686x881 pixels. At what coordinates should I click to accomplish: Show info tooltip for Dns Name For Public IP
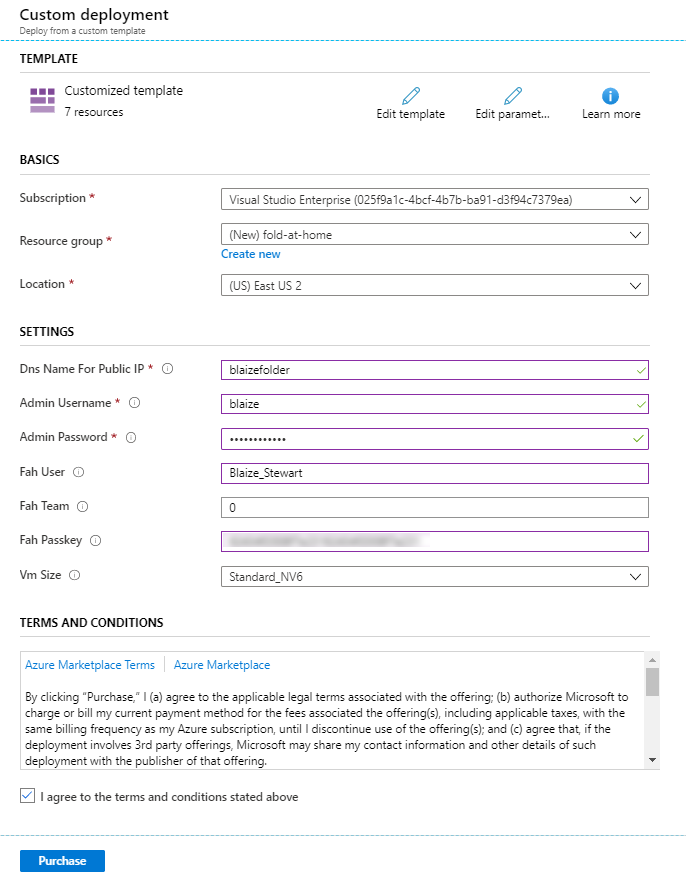pos(167,369)
